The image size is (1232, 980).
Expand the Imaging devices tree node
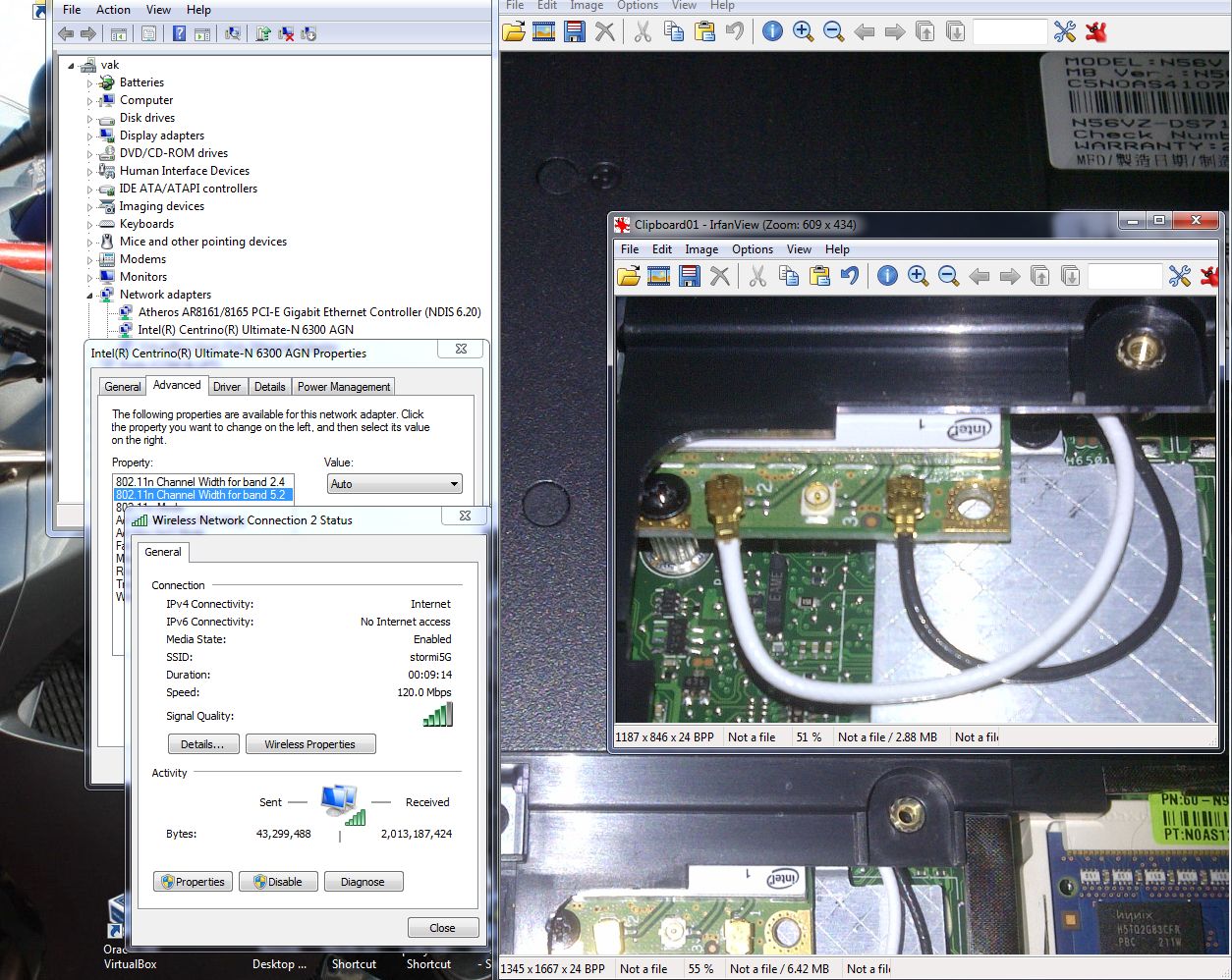coord(89,207)
